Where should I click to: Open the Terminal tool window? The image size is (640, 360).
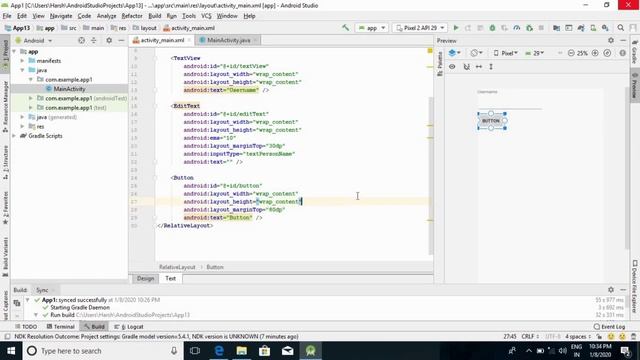(x=60, y=327)
